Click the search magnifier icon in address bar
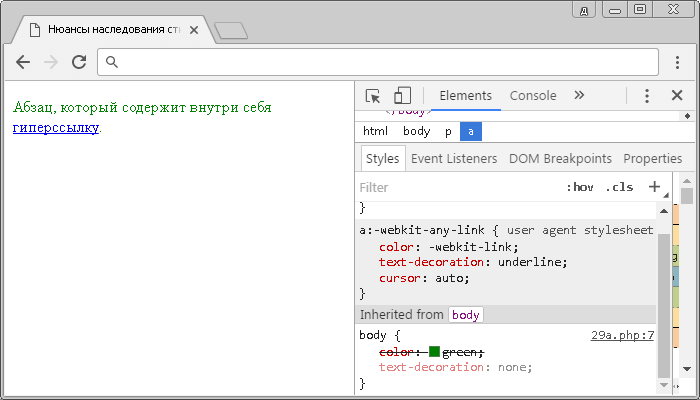This screenshot has width=700, height=400. [112, 62]
